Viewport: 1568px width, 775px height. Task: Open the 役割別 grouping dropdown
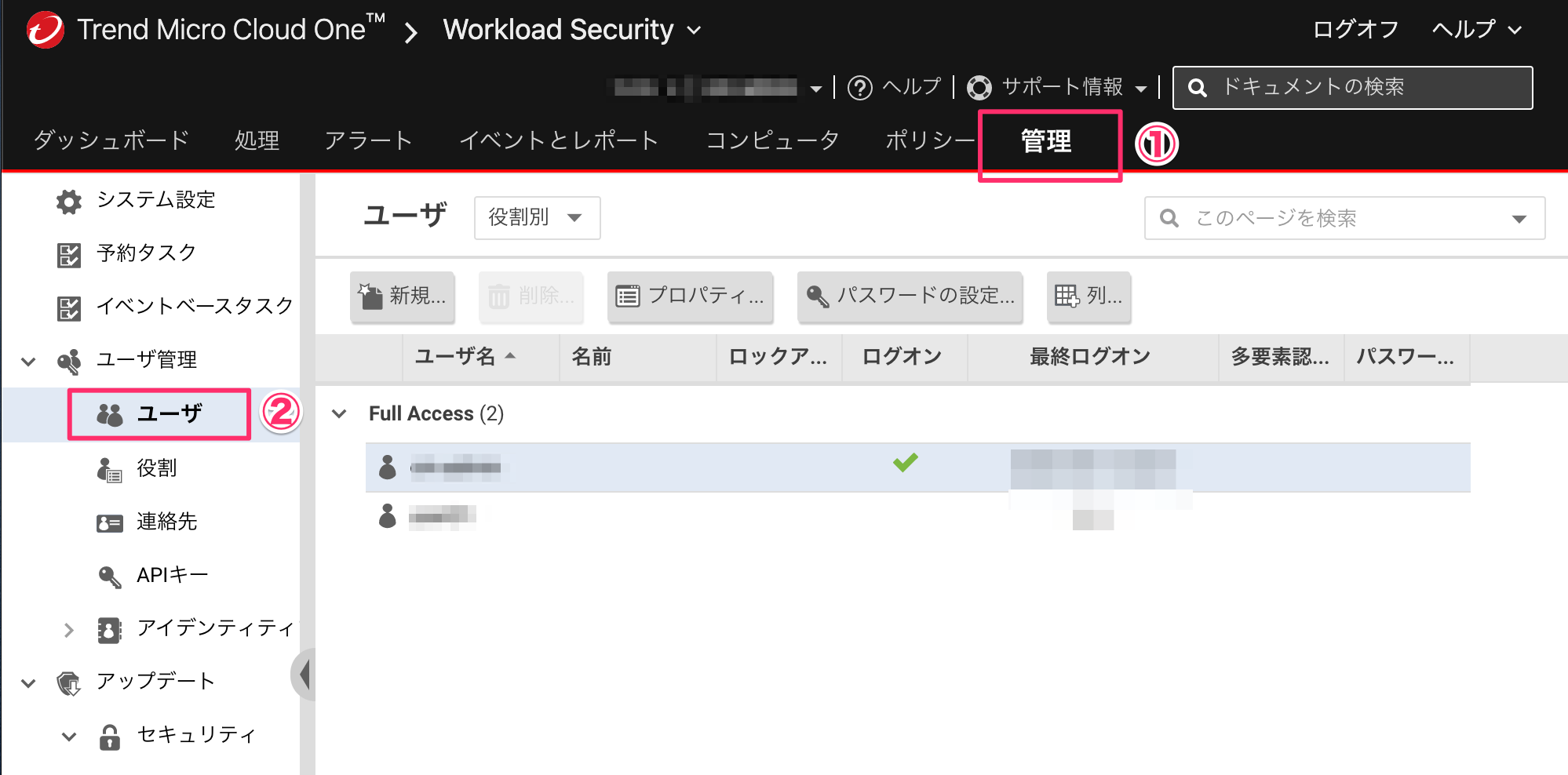coord(536,218)
